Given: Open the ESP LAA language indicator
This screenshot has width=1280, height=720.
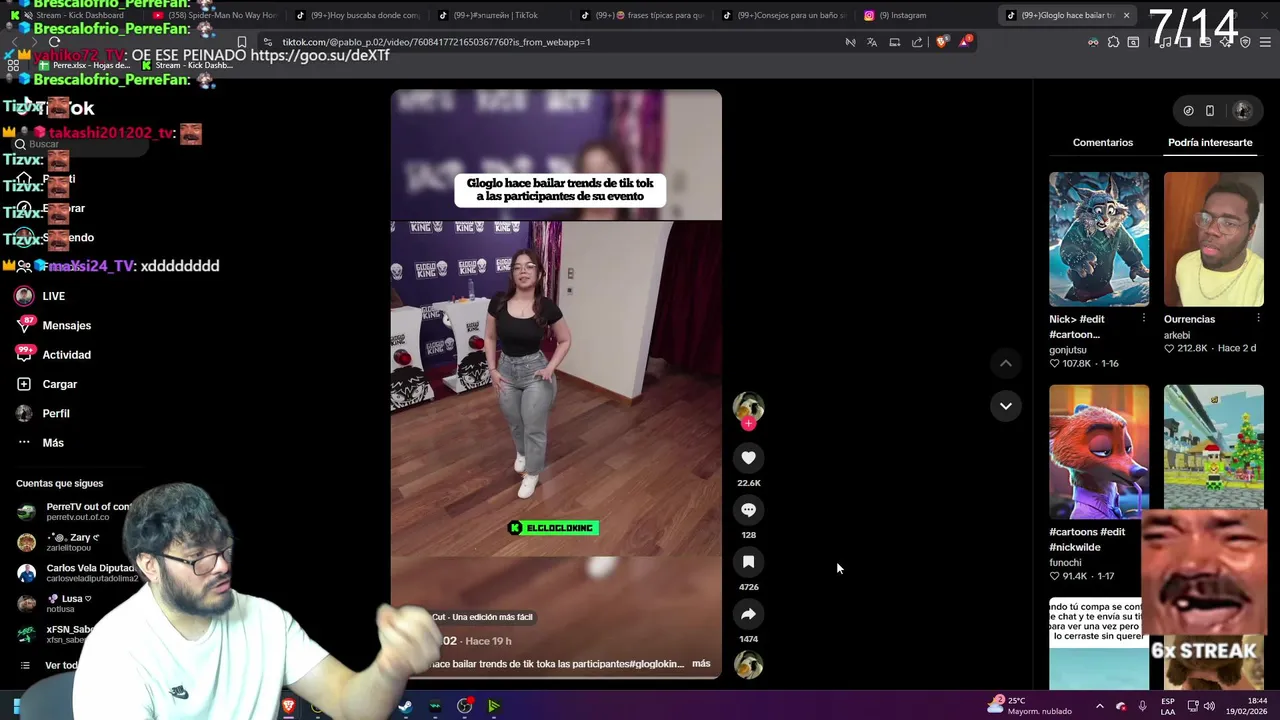Looking at the screenshot, I should (x=1168, y=706).
